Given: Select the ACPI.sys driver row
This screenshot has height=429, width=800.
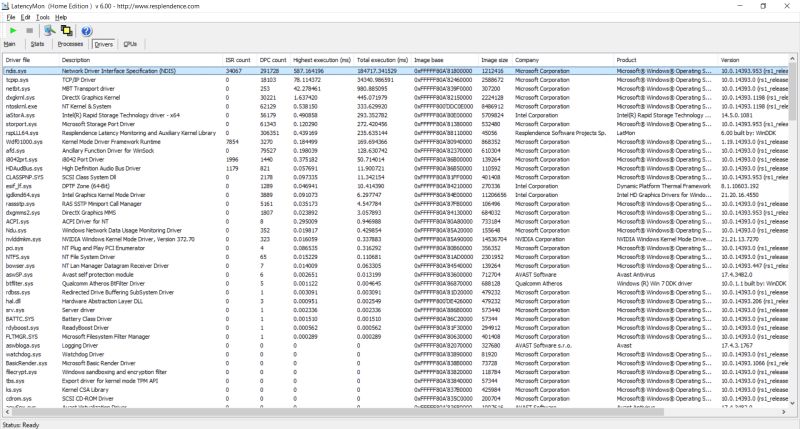Looking at the screenshot, I should [396, 221].
